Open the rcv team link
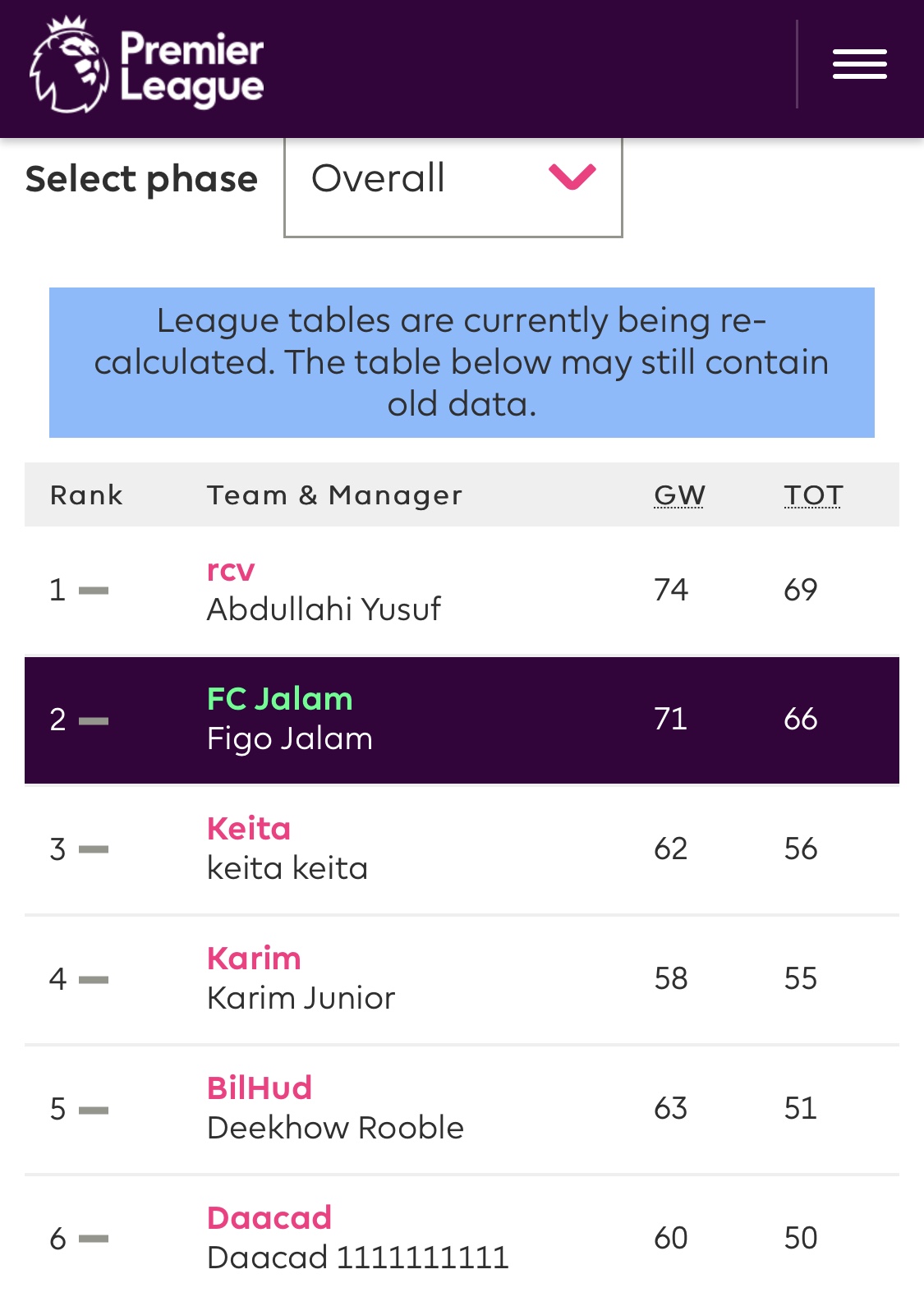This screenshot has height=1297, width=924. [231, 569]
